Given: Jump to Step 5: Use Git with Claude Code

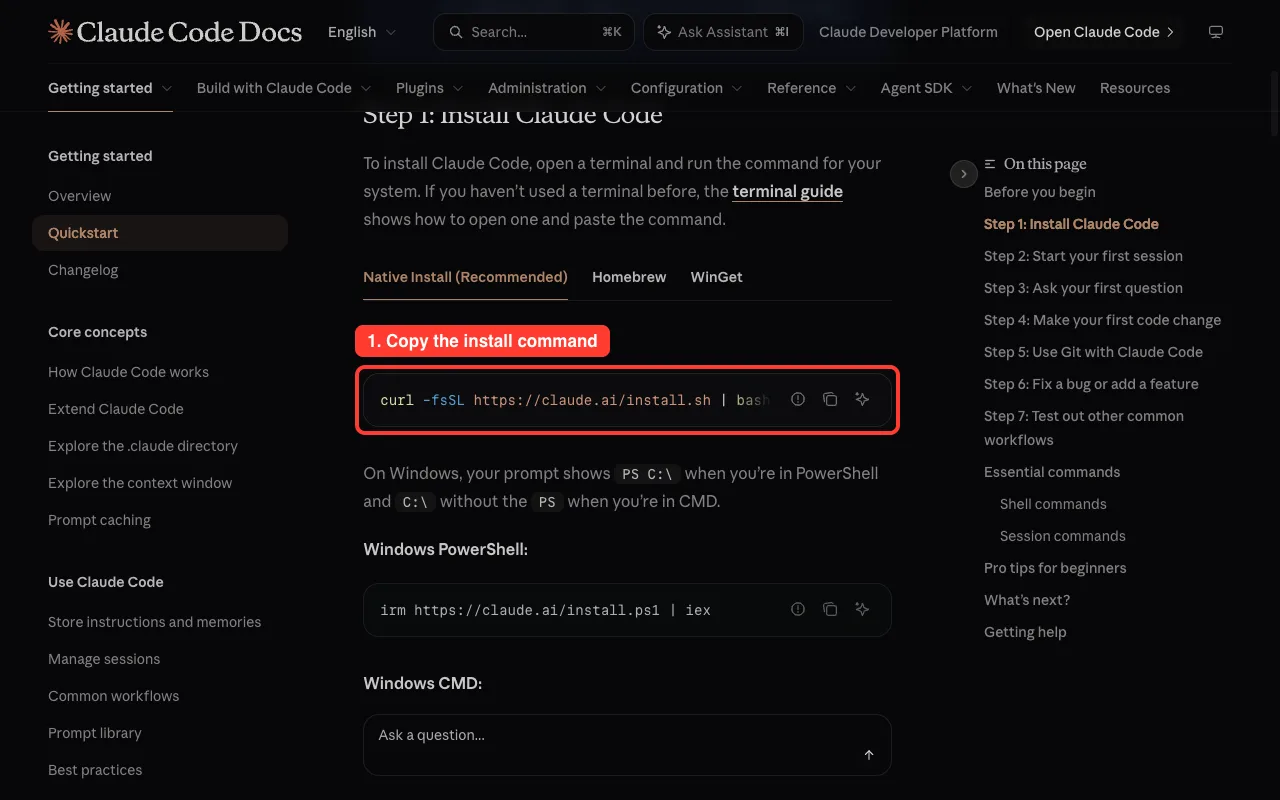Looking at the screenshot, I should 1093,352.
